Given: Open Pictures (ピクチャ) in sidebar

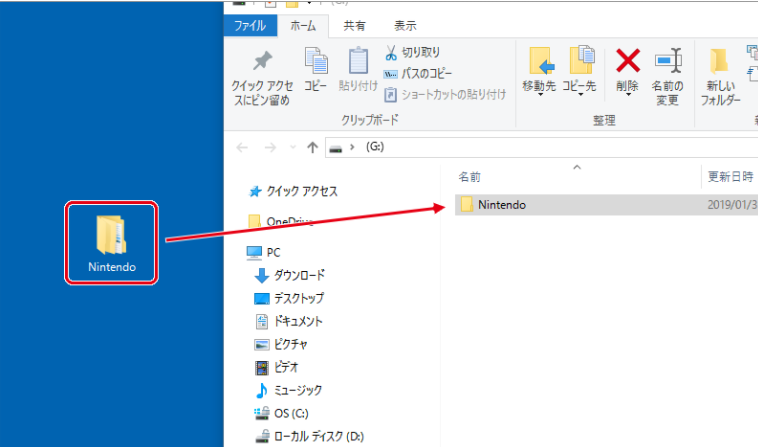Looking at the screenshot, I should click(x=281, y=344).
